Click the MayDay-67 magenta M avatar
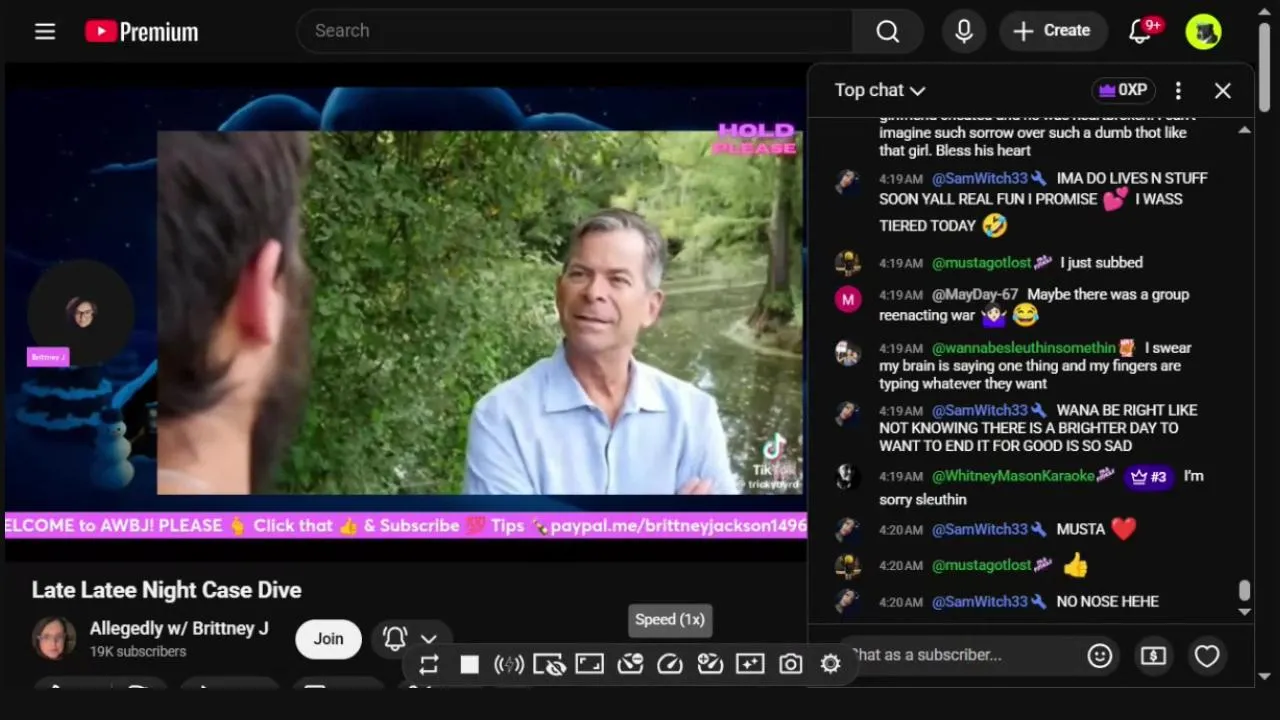The width and height of the screenshot is (1280, 720). click(x=848, y=299)
